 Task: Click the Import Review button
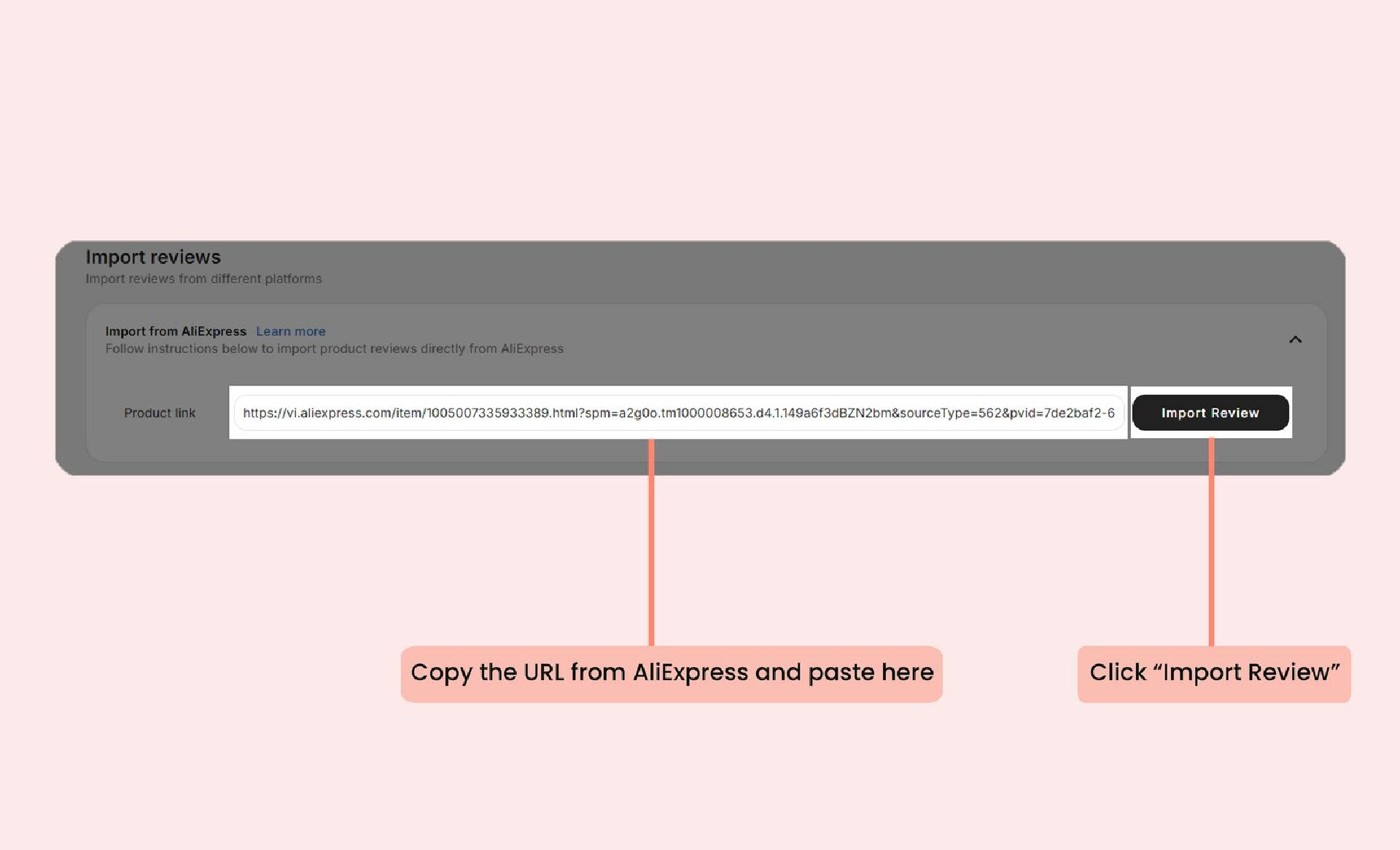(x=1210, y=413)
